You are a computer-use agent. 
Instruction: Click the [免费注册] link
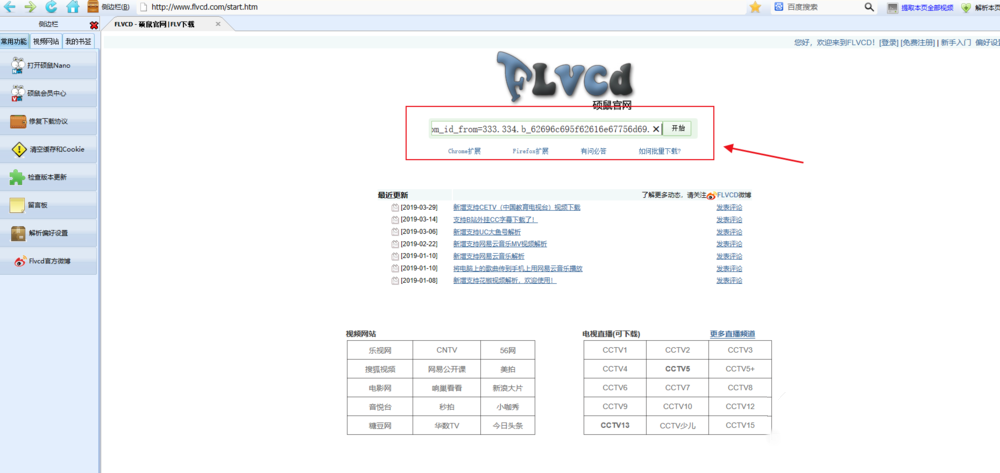point(917,43)
